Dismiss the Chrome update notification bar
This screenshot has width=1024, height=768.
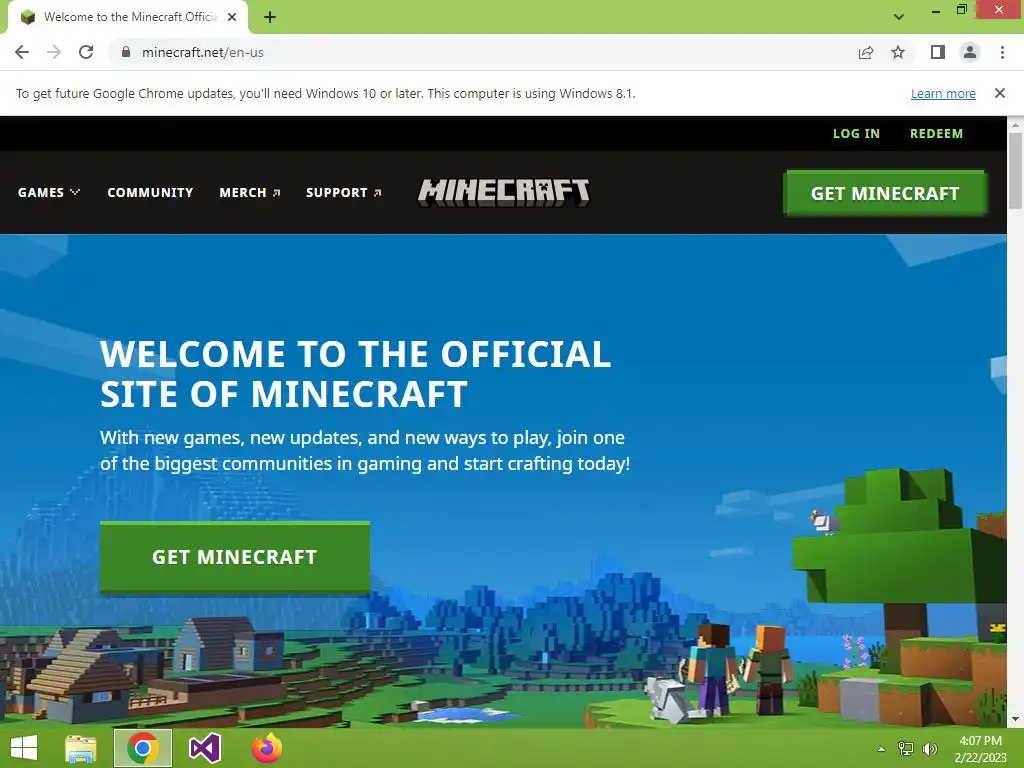(1000, 93)
